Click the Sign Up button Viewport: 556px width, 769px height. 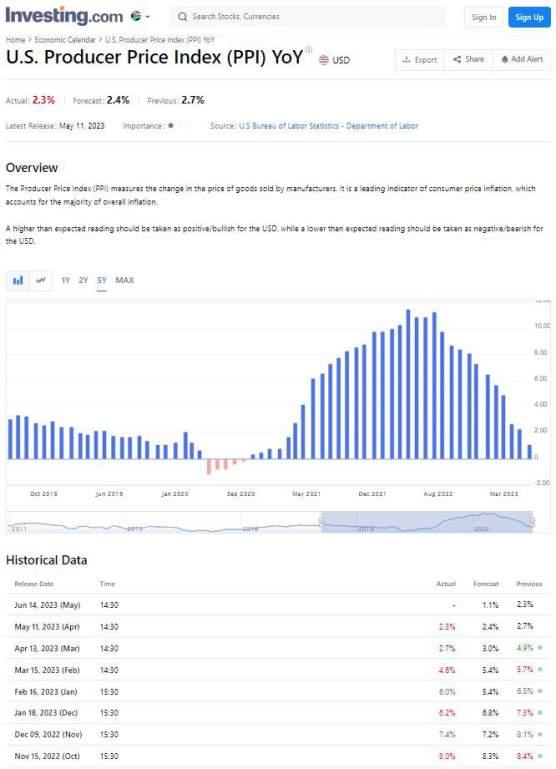(529, 17)
